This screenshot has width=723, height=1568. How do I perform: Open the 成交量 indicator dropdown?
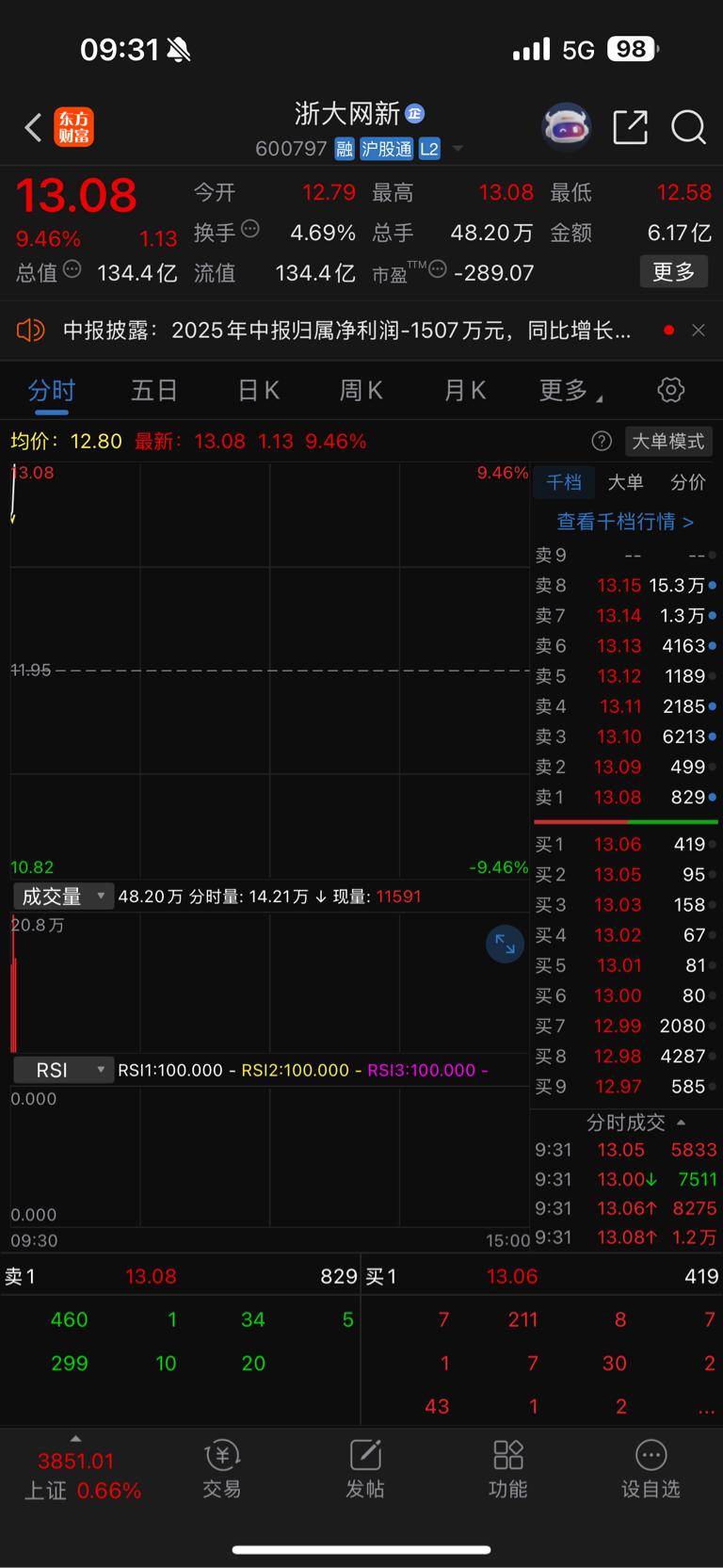click(63, 897)
